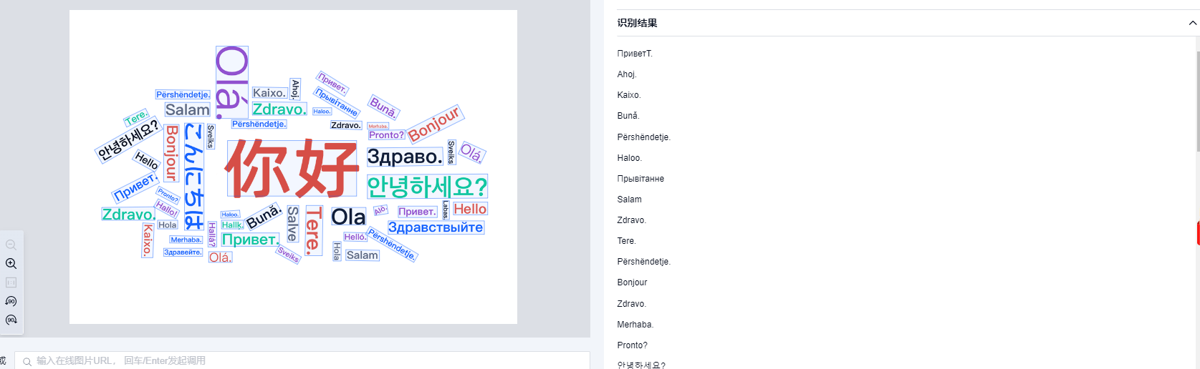Click the zoom in magnifier icon
Image resolution: width=1200 pixels, height=369 pixels.
point(11,264)
